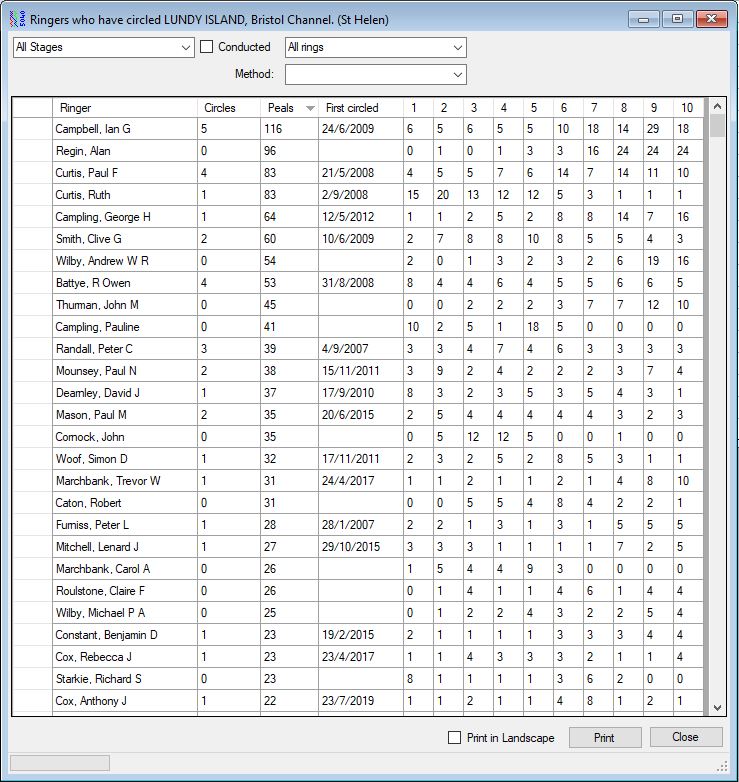Sort by the Circles column header
This screenshot has width=739, height=782.
(228, 108)
